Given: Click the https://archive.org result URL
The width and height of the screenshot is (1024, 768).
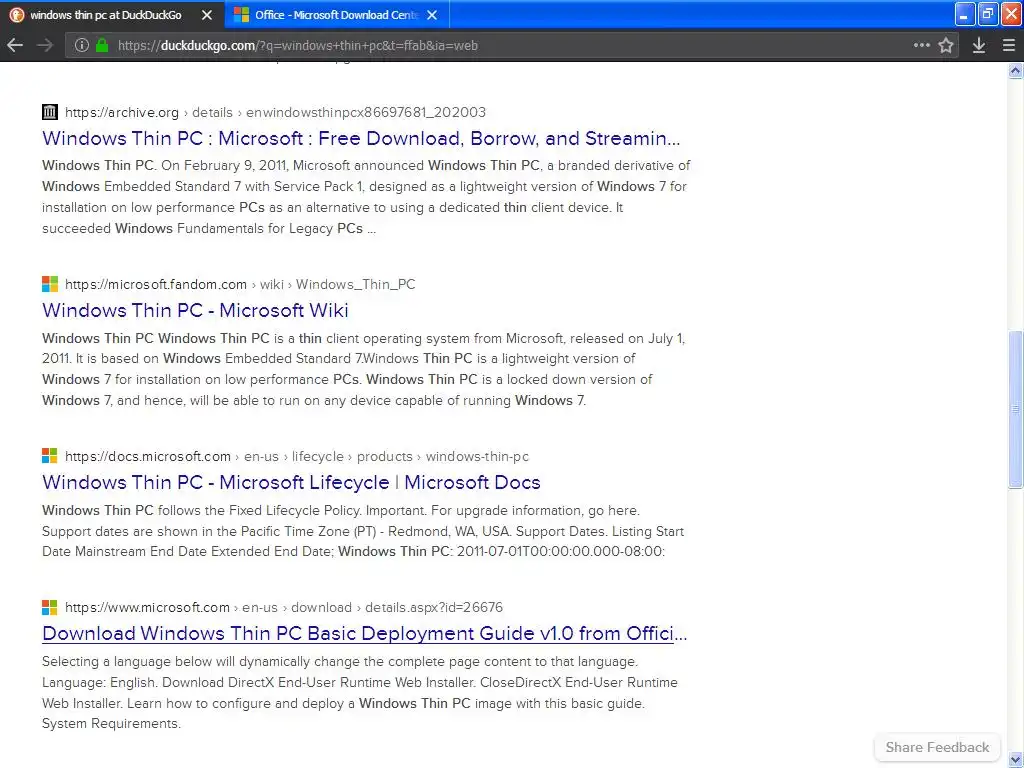Looking at the screenshot, I should (x=121, y=112).
